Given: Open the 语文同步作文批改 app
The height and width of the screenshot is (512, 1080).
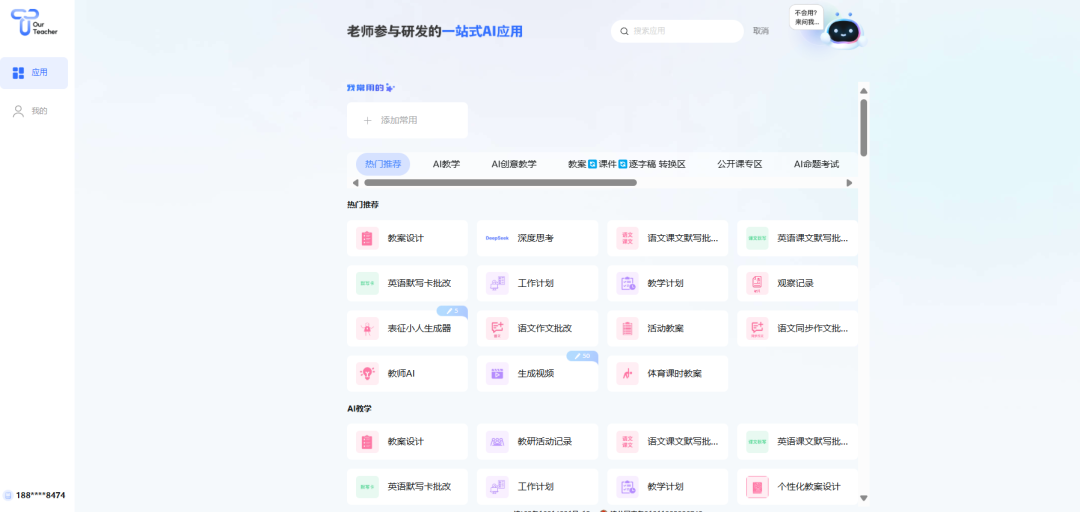Looking at the screenshot, I should [x=798, y=328].
